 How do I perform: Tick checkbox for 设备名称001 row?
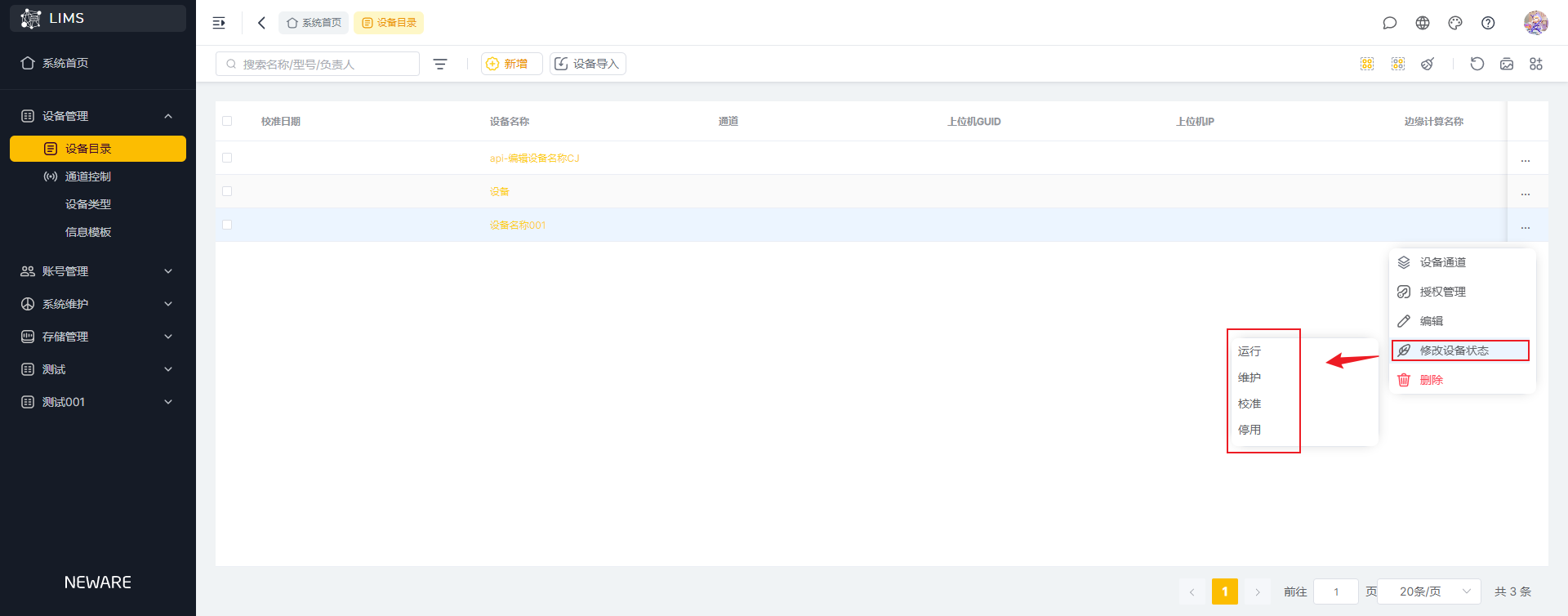pyautogui.click(x=227, y=225)
